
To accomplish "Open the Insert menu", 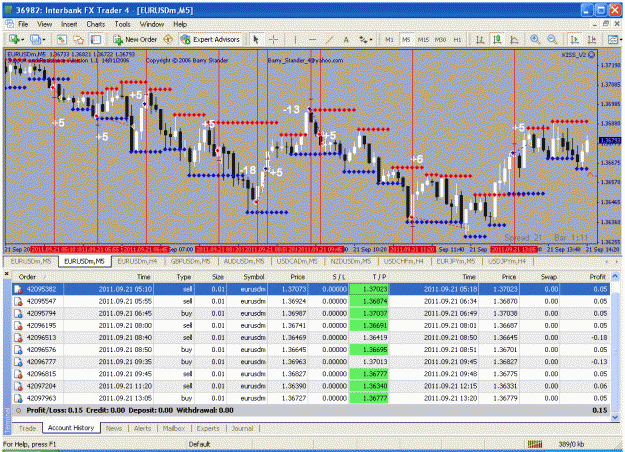I will 69,24.
